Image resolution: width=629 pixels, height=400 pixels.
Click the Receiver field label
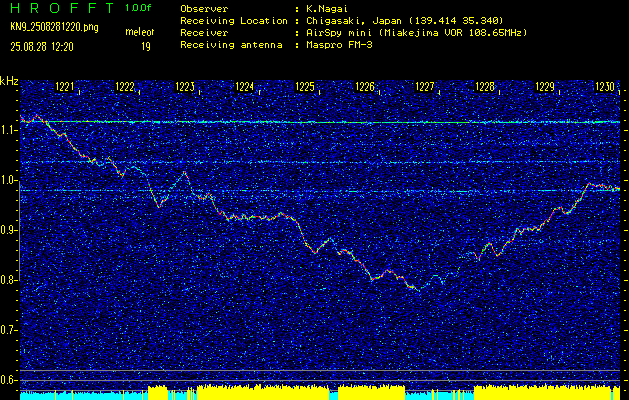click(204, 32)
